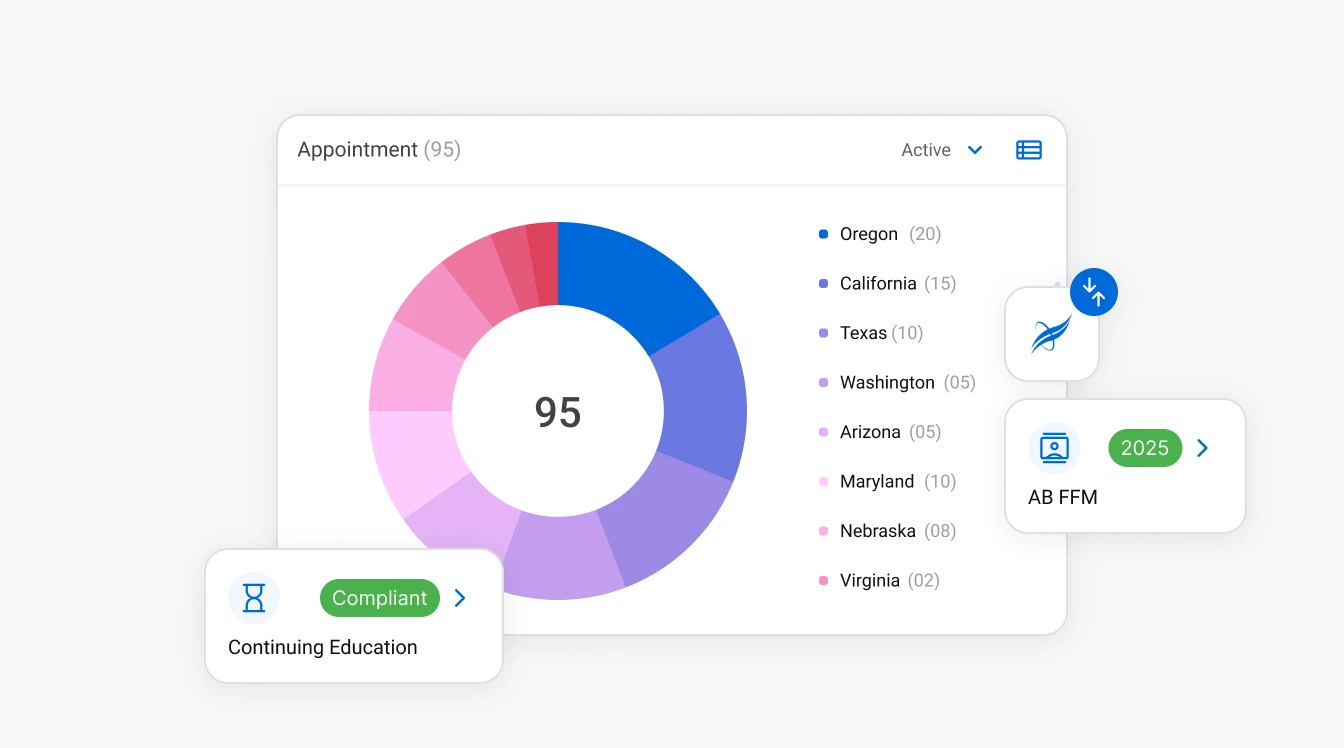Click the blue swoosh logo tile
The width and height of the screenshot is (1344, 748).
[x=1051, y=335]
